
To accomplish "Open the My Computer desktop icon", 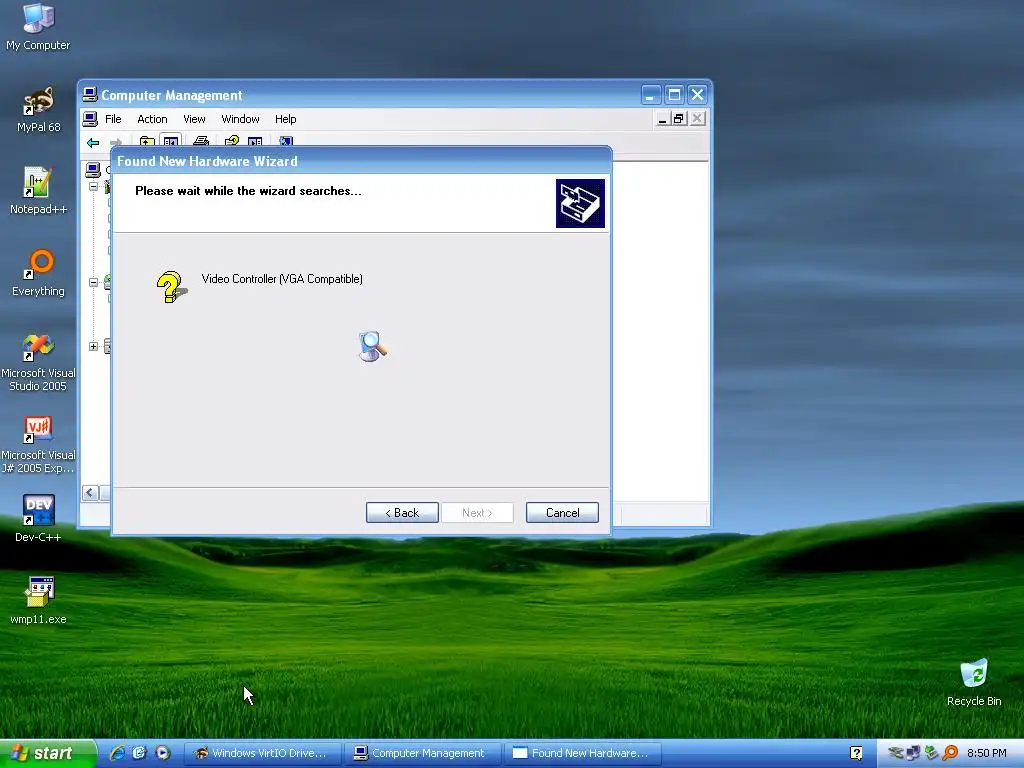I will click(x=38, y=26).
